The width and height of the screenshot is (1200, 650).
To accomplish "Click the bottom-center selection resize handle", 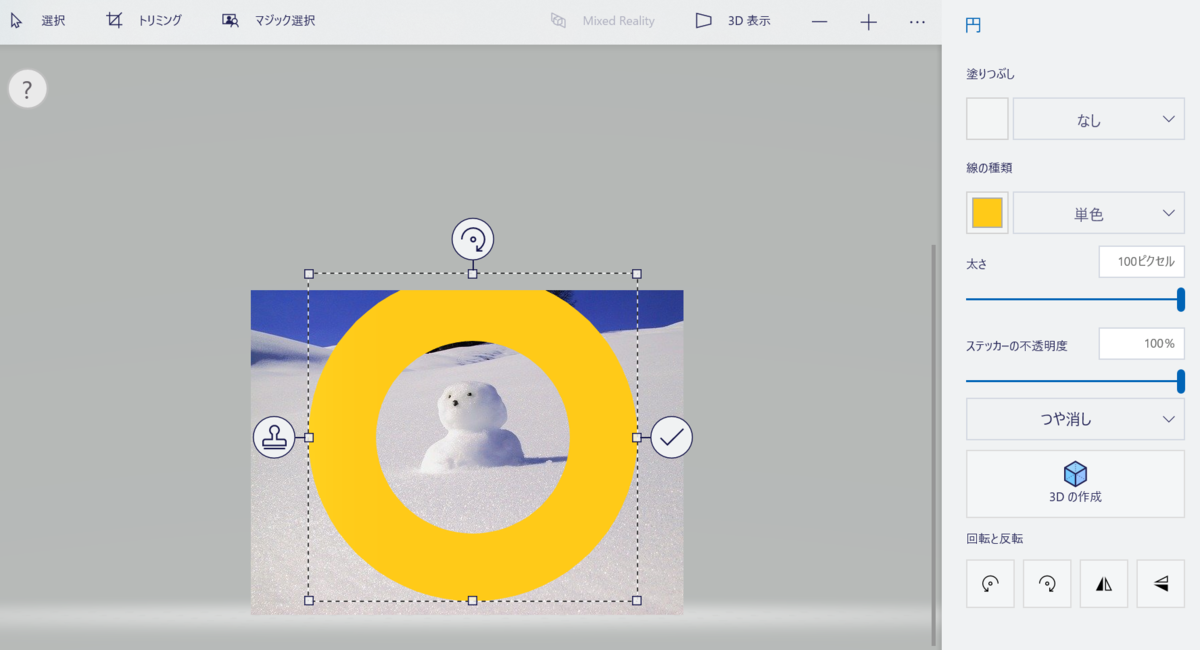I will click(473, 600).
